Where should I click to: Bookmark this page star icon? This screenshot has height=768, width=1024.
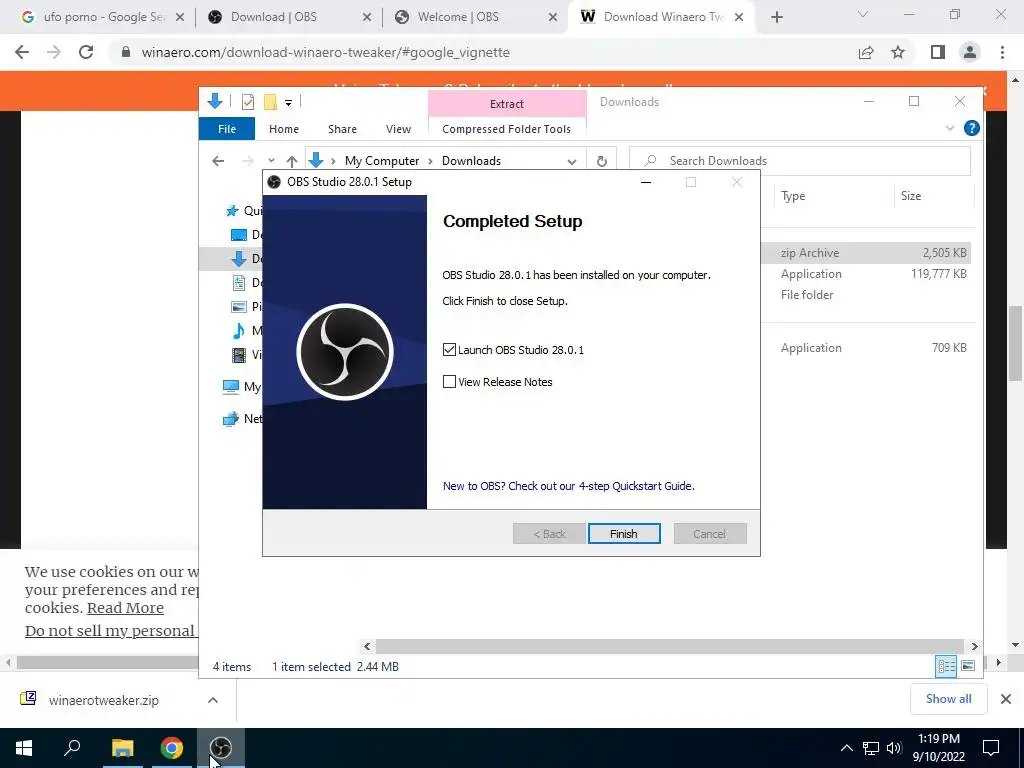pyautogui.click(x=898, y=52)
